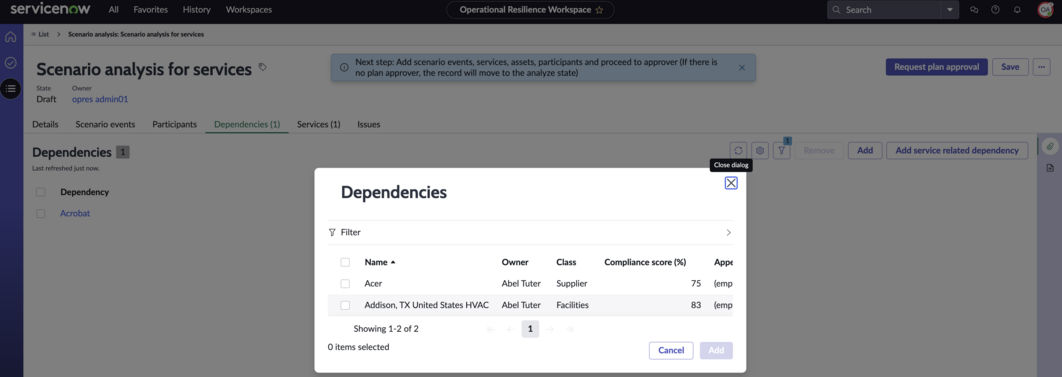Open the Home icon in left sidebar
This screenshot has width=1062, height=377.
coord(10,37)
